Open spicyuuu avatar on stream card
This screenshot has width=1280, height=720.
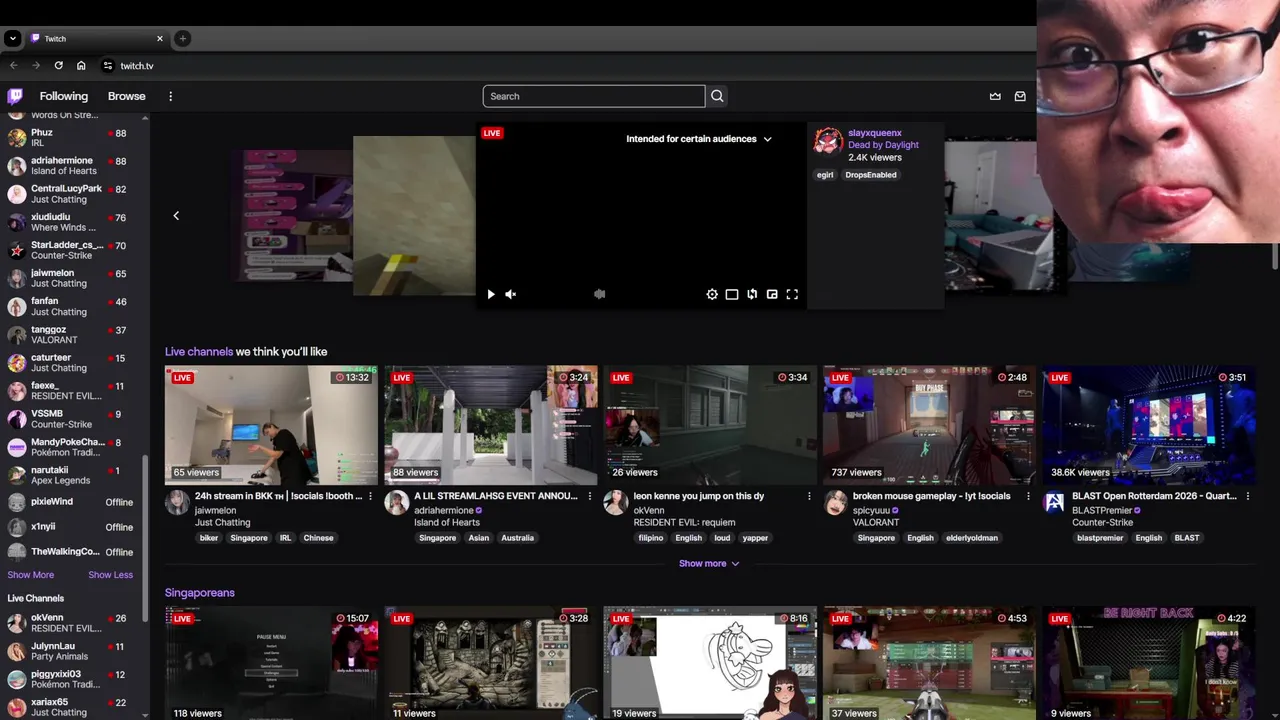point(835,503)
